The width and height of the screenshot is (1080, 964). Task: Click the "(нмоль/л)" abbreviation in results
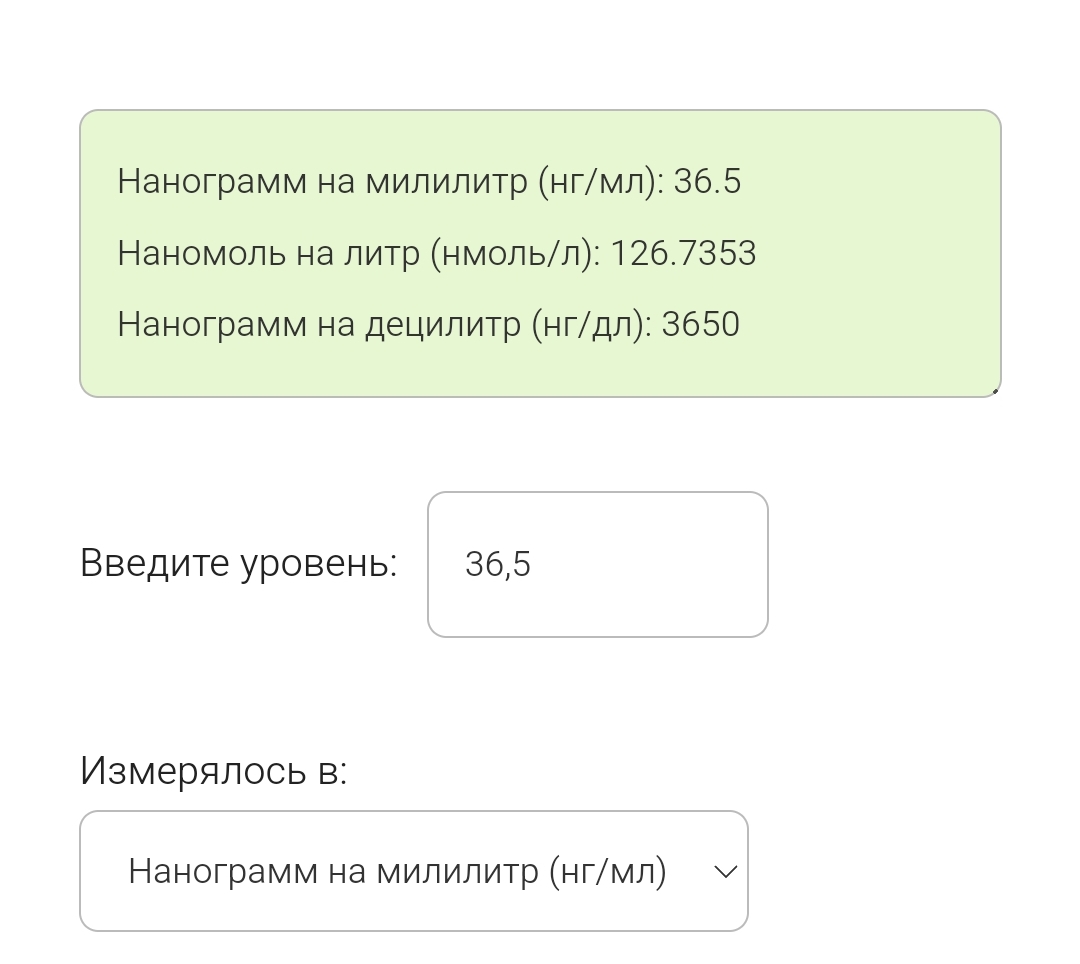point(514,253)
